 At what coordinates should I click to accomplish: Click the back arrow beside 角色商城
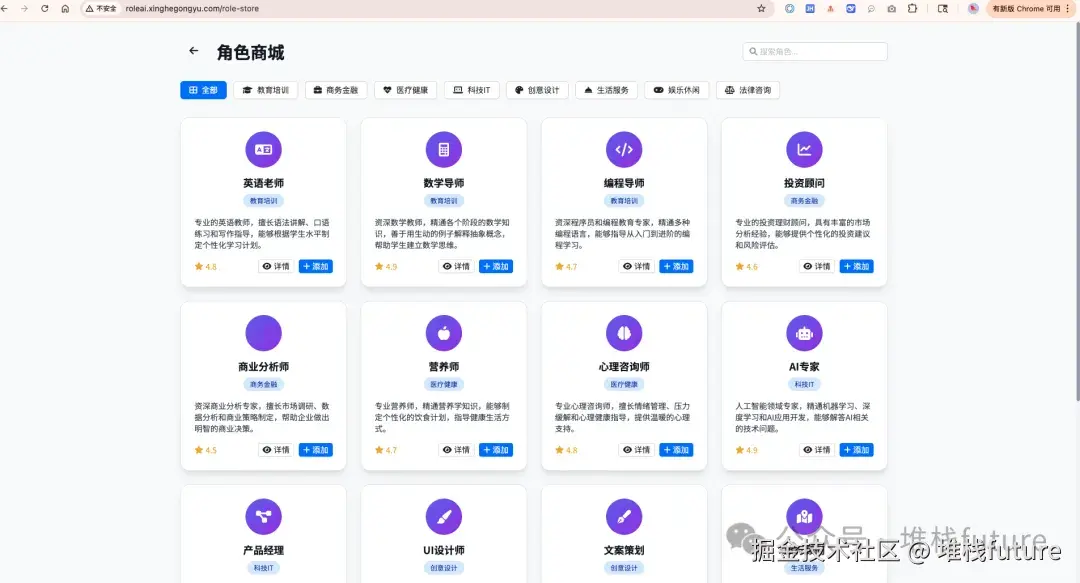pyautogui.click(x=193, y=51)
